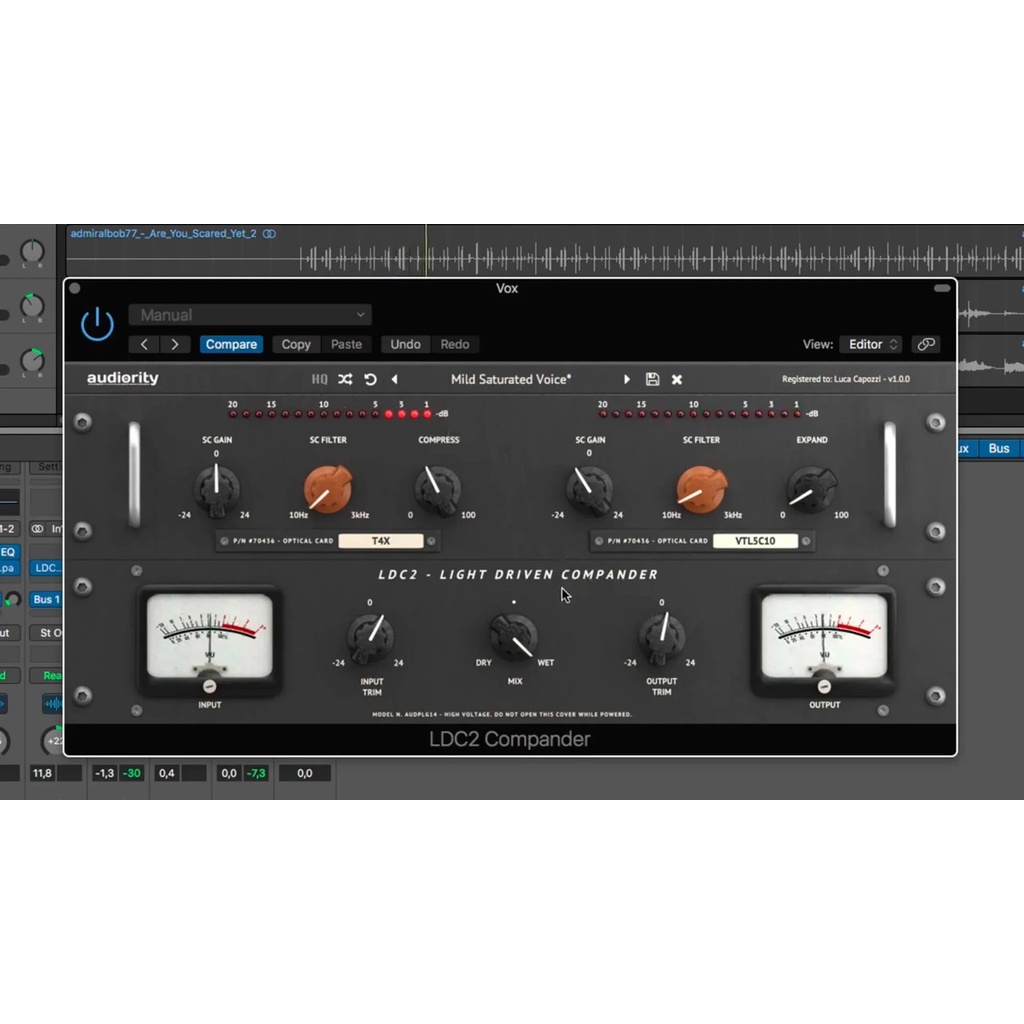This screenshot has width=1024, height=1024.
Task: Click the plugin window close dot
Action: pos(74,288)
